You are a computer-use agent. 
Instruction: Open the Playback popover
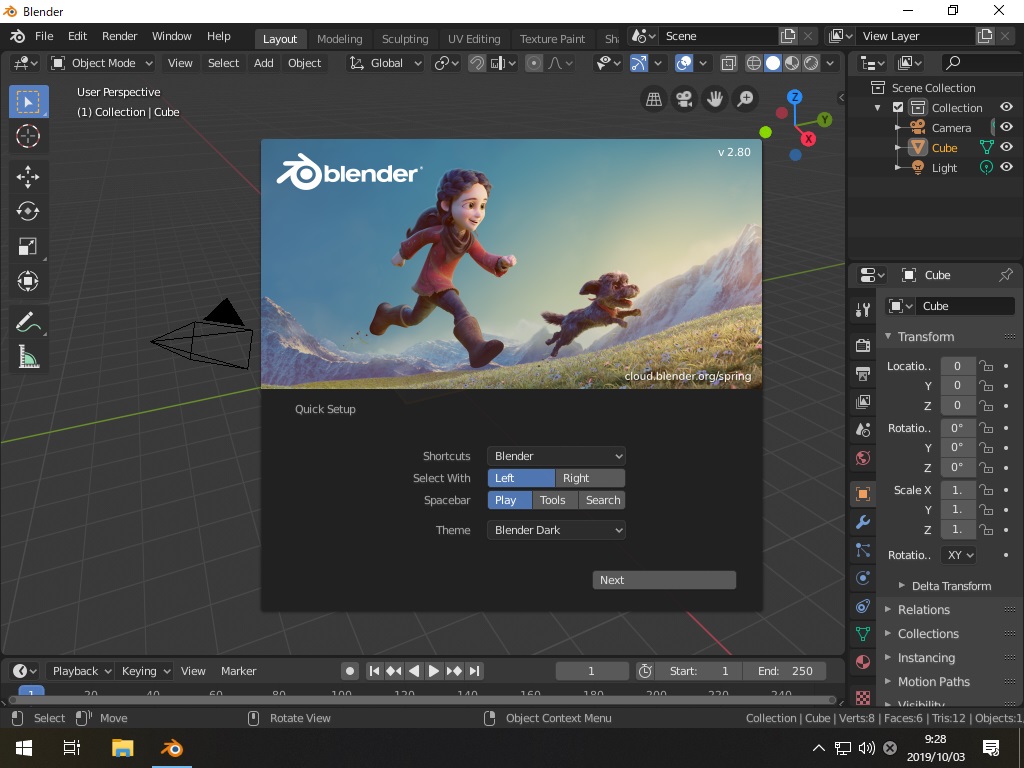[81, 671]
